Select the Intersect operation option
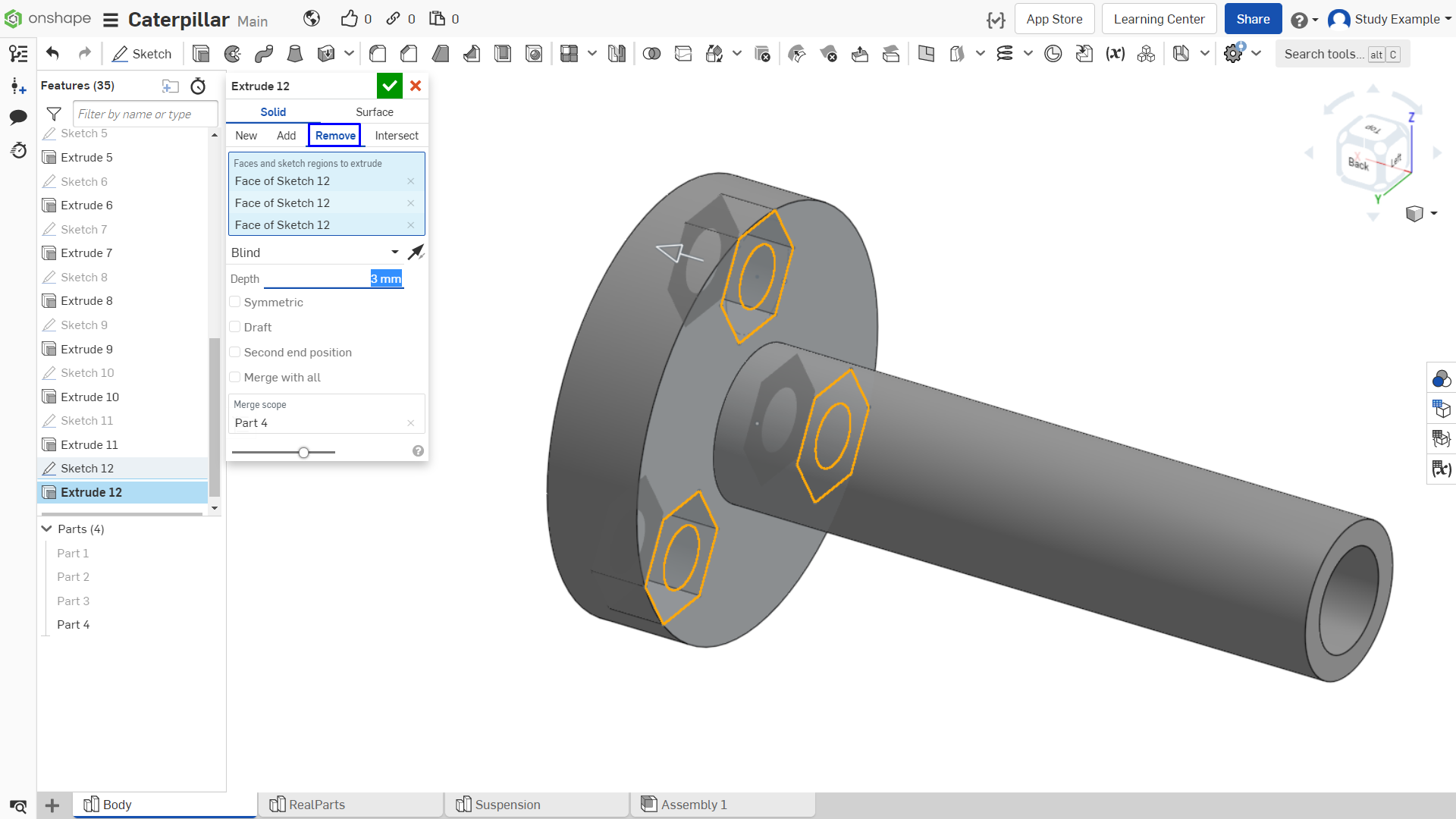Image resolution: width=1456 pixels, height=819 pixels. [397, 136]
